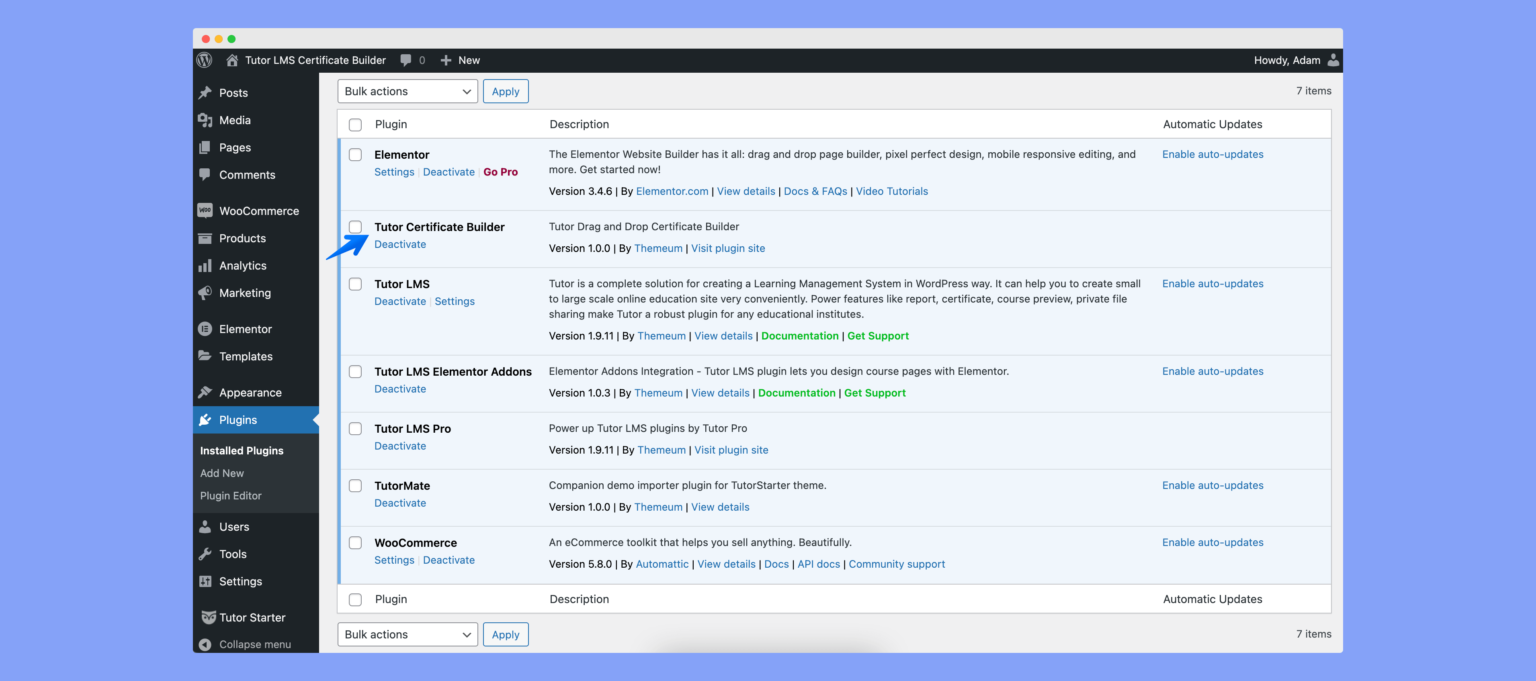Select the Tutor Starter owl icon
This screenshot has width=1536, height=681.
(x=208, y=618)
